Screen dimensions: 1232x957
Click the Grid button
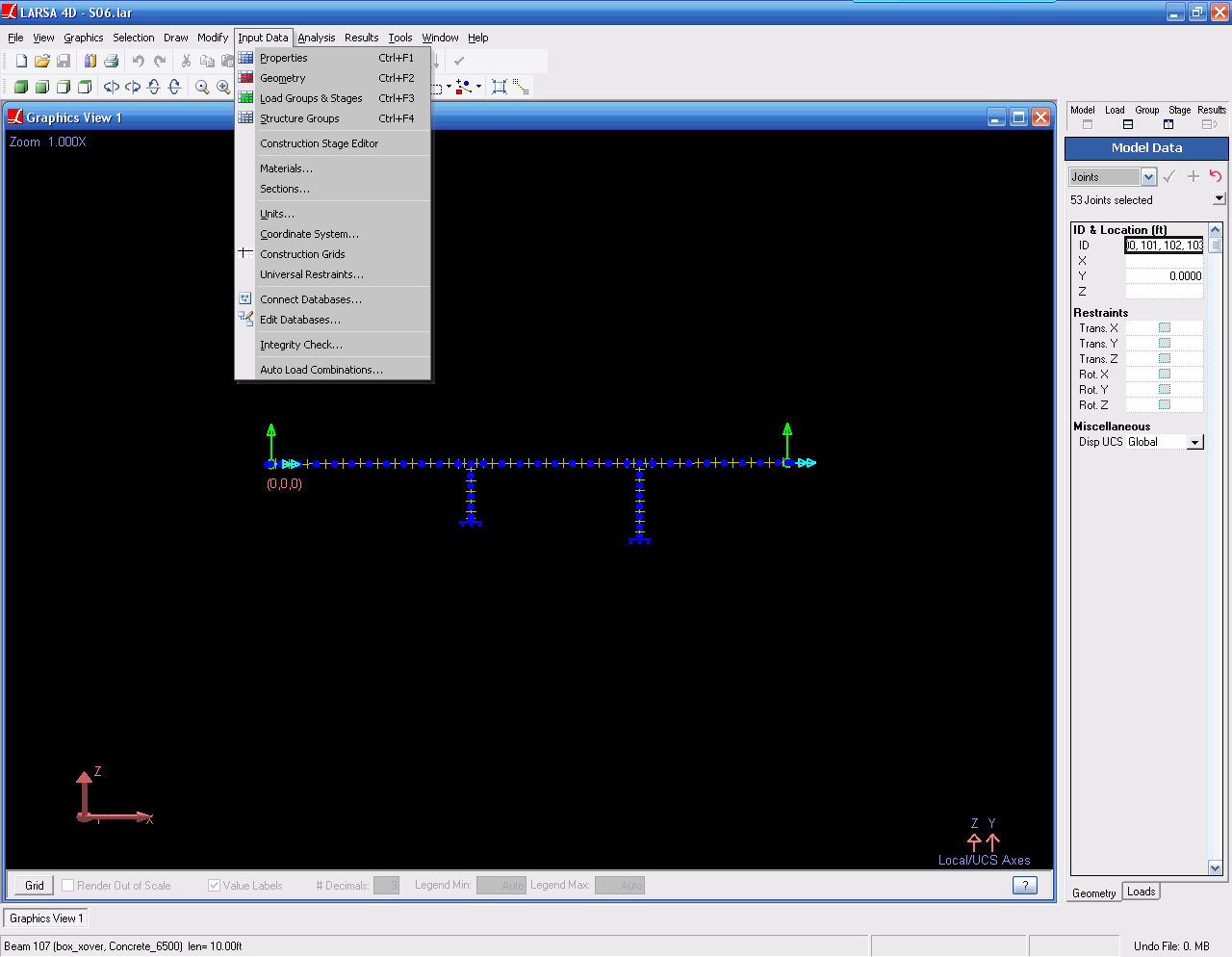click(35, 885)
